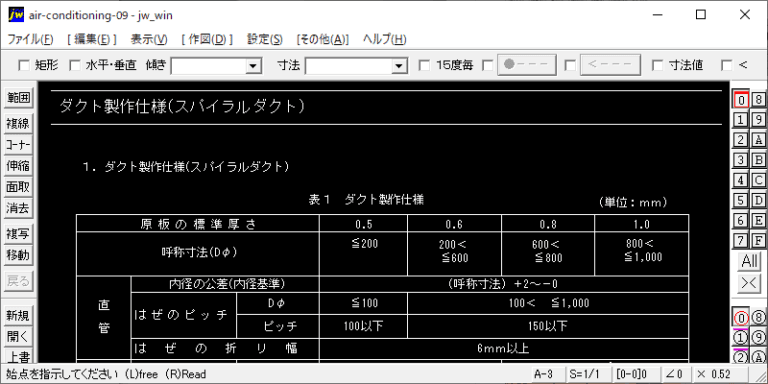This screenshot has height=384, width=768.
Task: Select square layer button 5
Action: (x=741, y=200)
